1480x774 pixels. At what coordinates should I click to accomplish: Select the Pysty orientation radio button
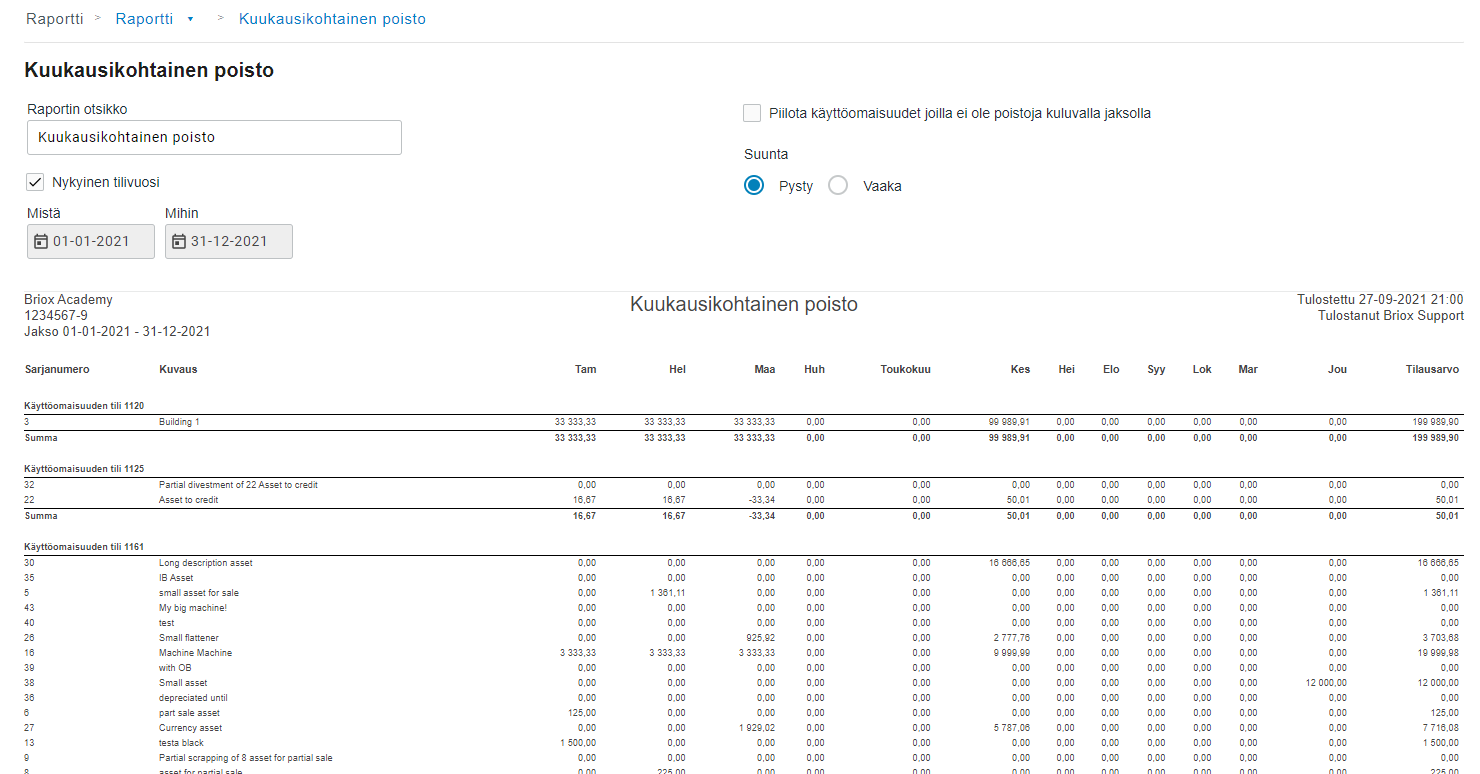click(x=754, y=186)
